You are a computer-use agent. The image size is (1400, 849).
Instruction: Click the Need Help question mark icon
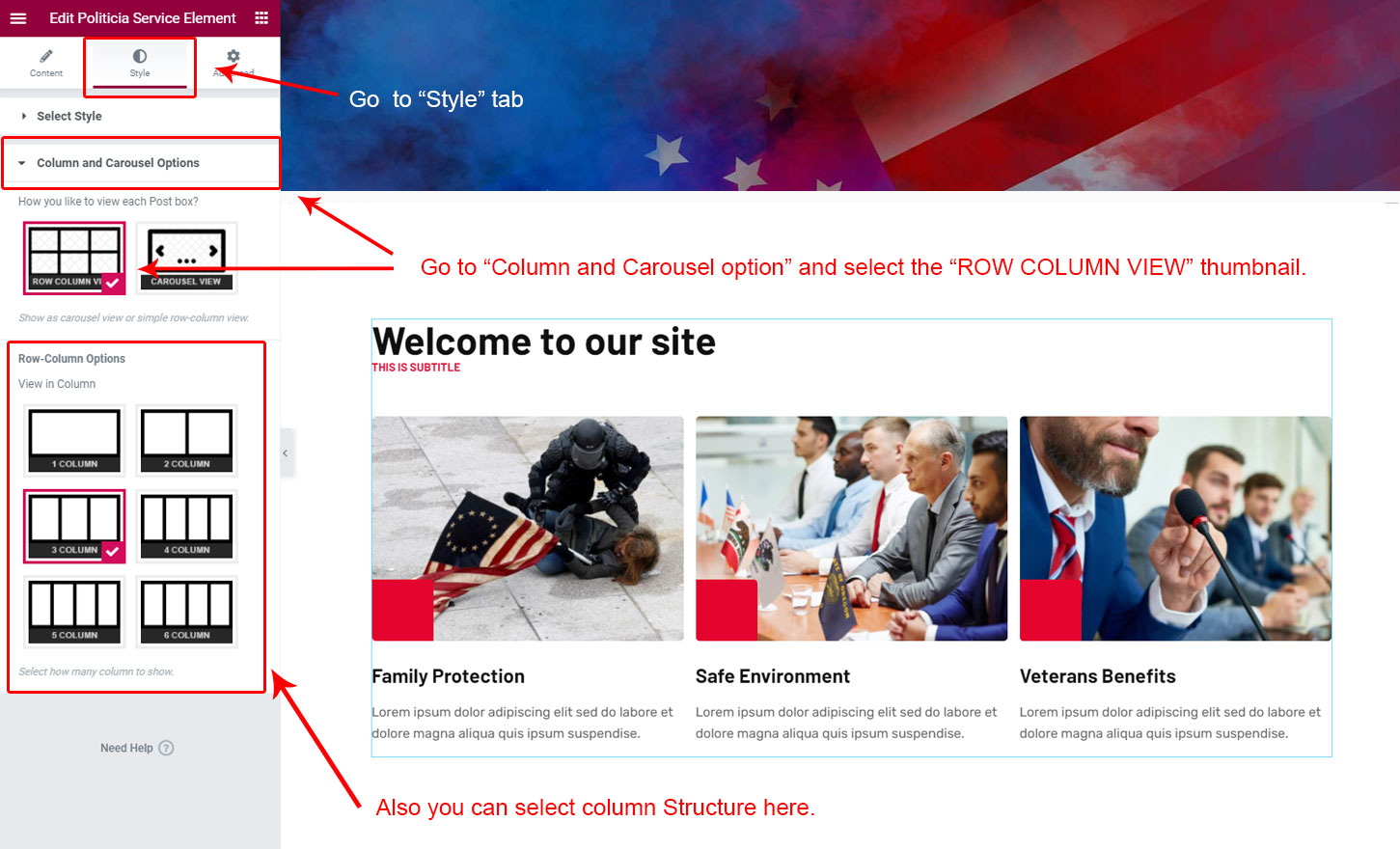coord(166,748)
